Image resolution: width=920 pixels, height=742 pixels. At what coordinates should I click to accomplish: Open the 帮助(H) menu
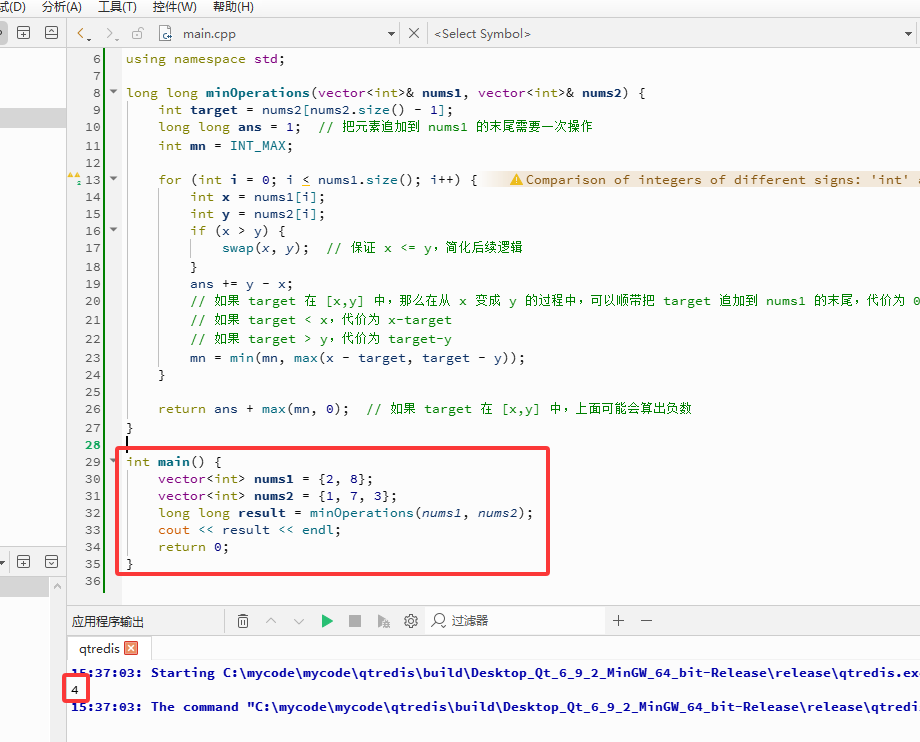[233, 7]
